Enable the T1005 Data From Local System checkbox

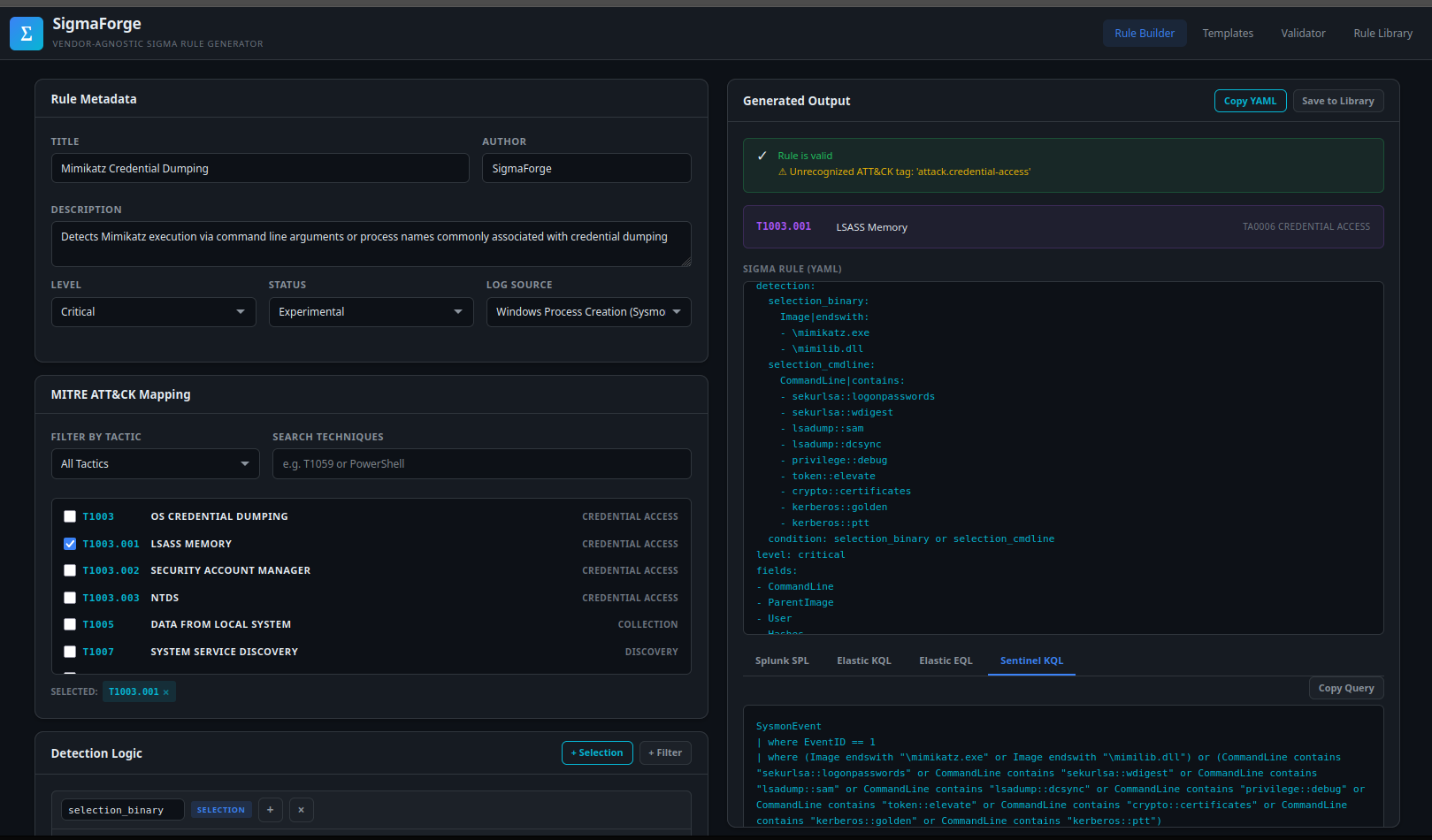[70, 624]
